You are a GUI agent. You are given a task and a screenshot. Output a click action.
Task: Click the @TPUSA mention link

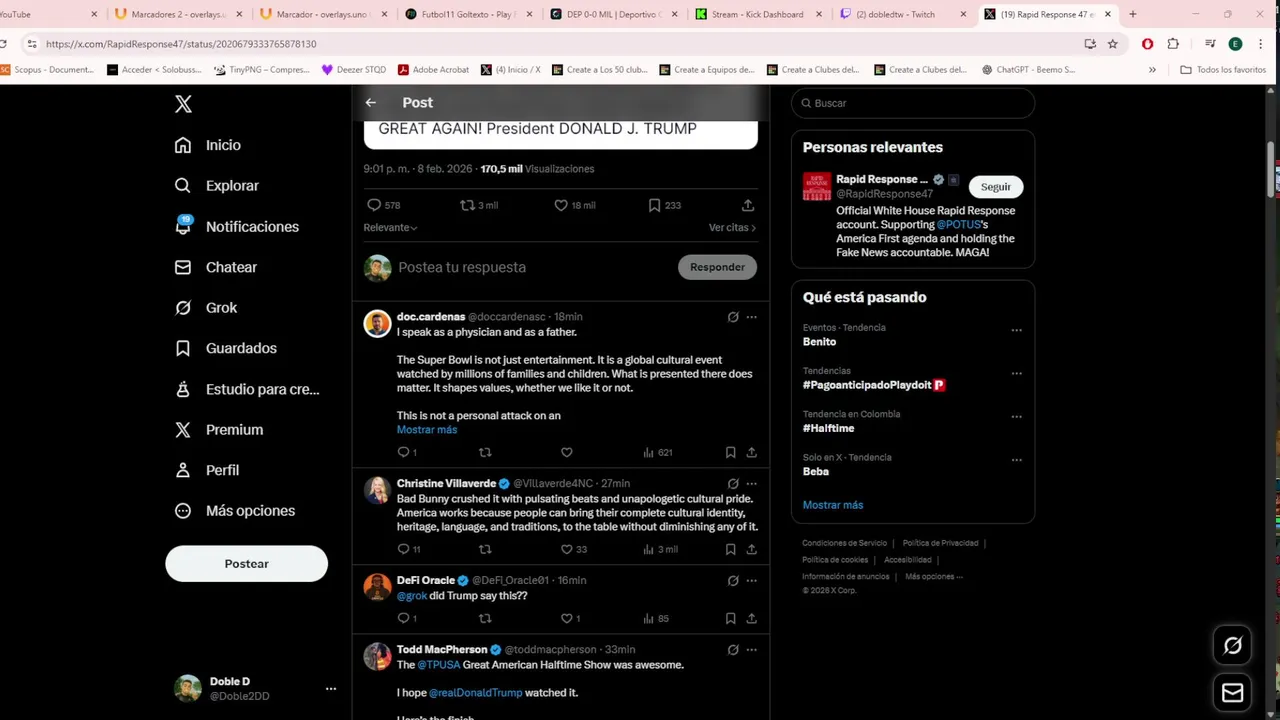click(438, 665)
